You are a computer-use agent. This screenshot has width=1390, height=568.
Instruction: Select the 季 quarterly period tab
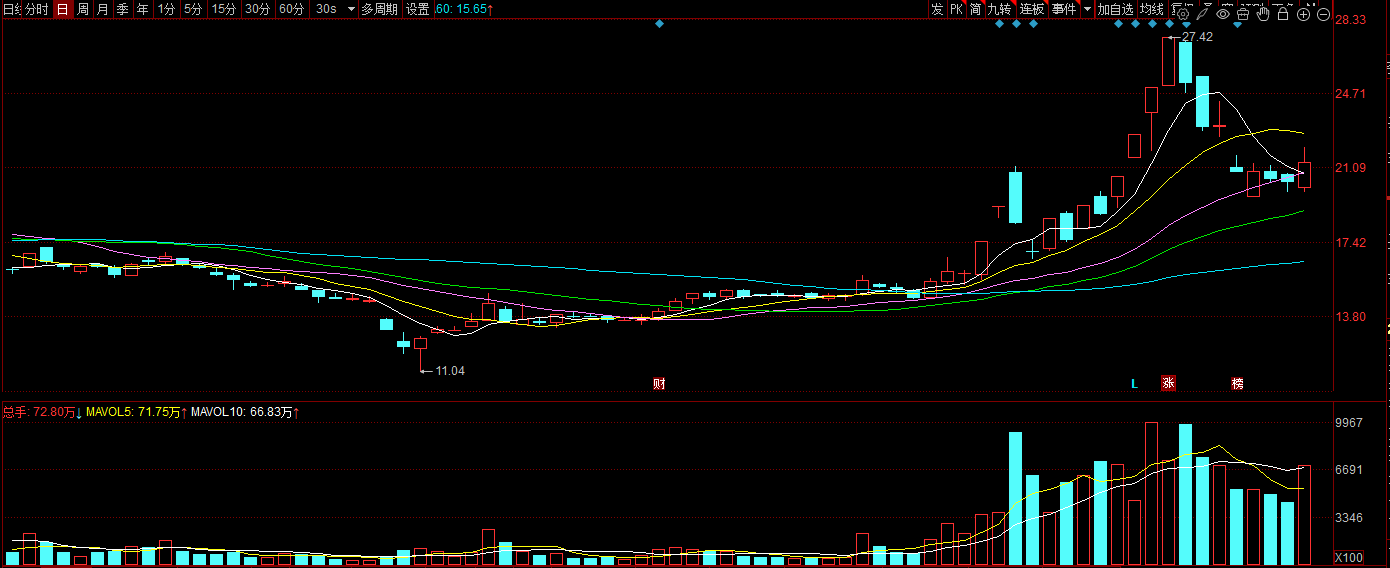tap(122, 9)
